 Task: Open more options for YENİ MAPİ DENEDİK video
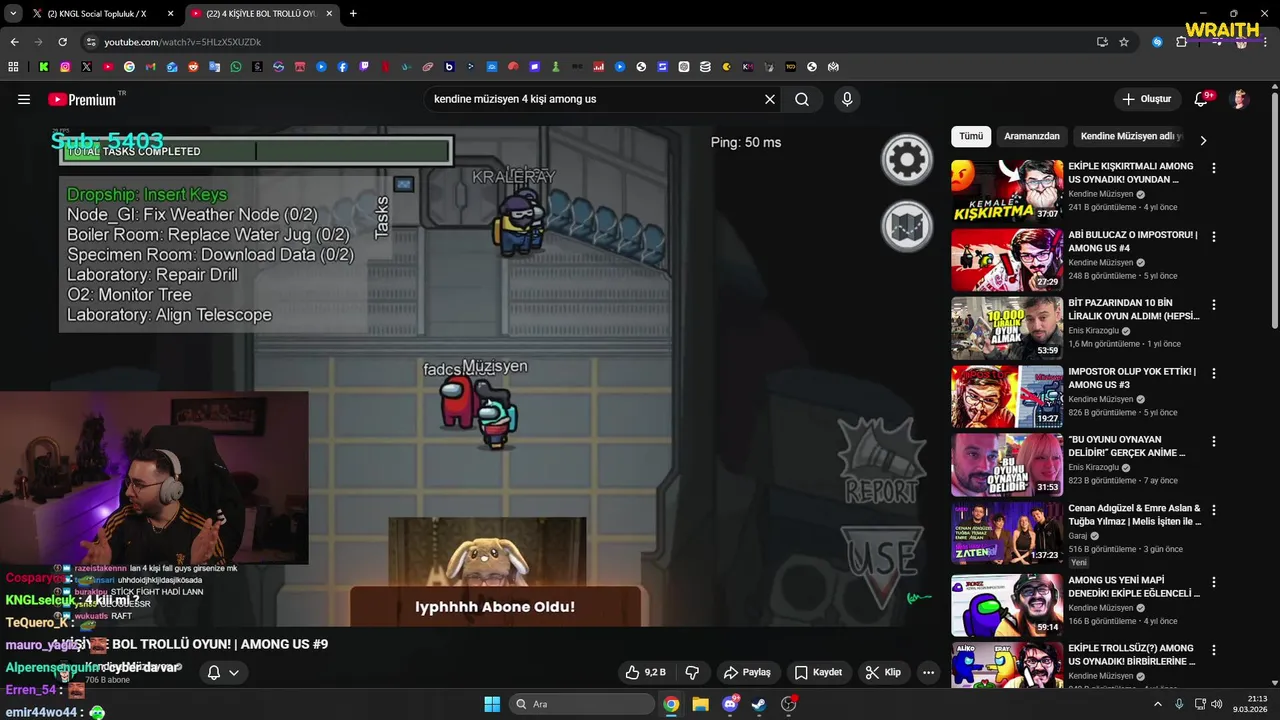1214,582
